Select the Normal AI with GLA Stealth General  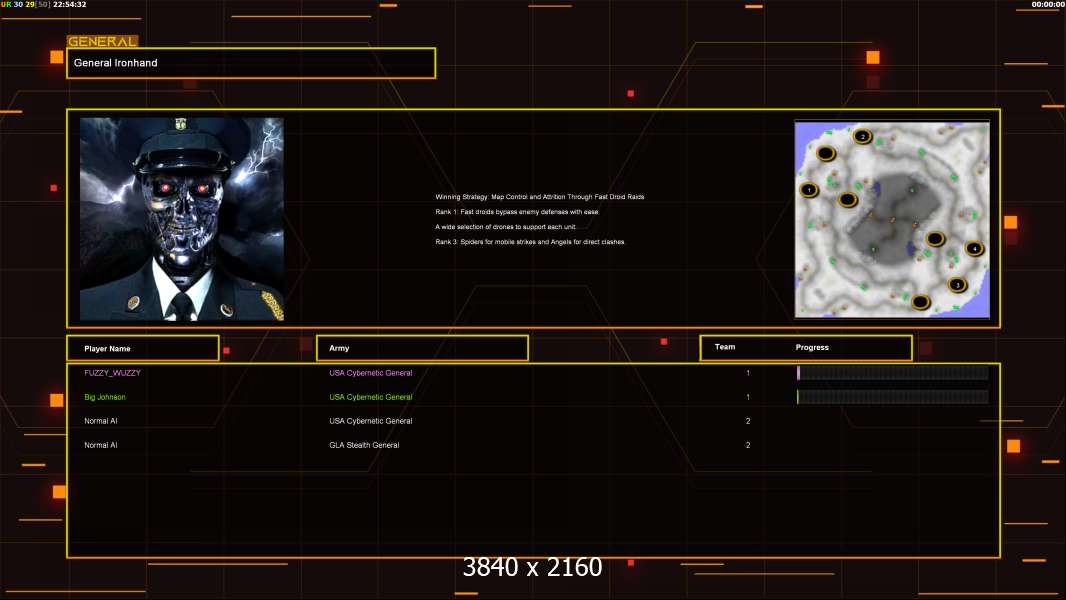point(101,445)
